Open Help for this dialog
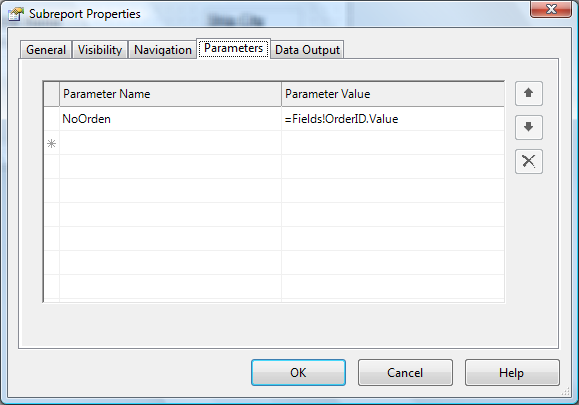The image size is (579, 405). 512,373
